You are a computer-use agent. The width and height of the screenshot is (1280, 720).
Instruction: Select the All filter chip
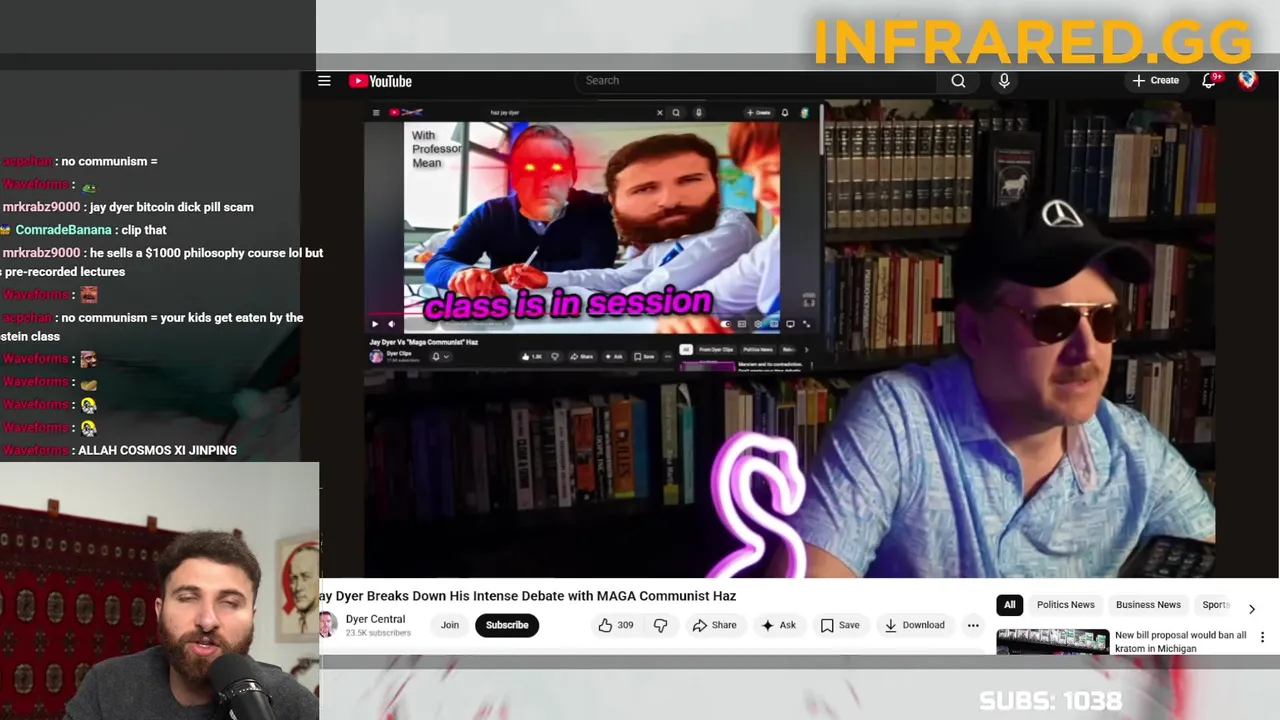(1009, 605)
